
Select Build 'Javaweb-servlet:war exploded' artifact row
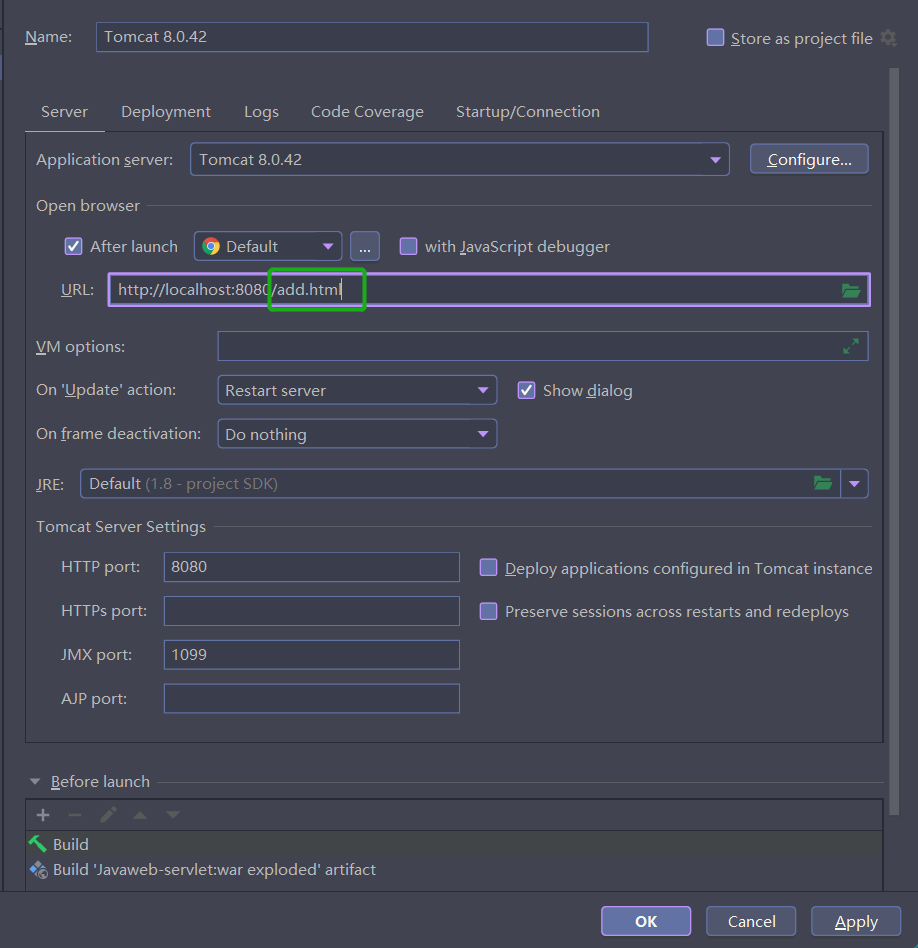pyautogui.click(x=454, y=869)
